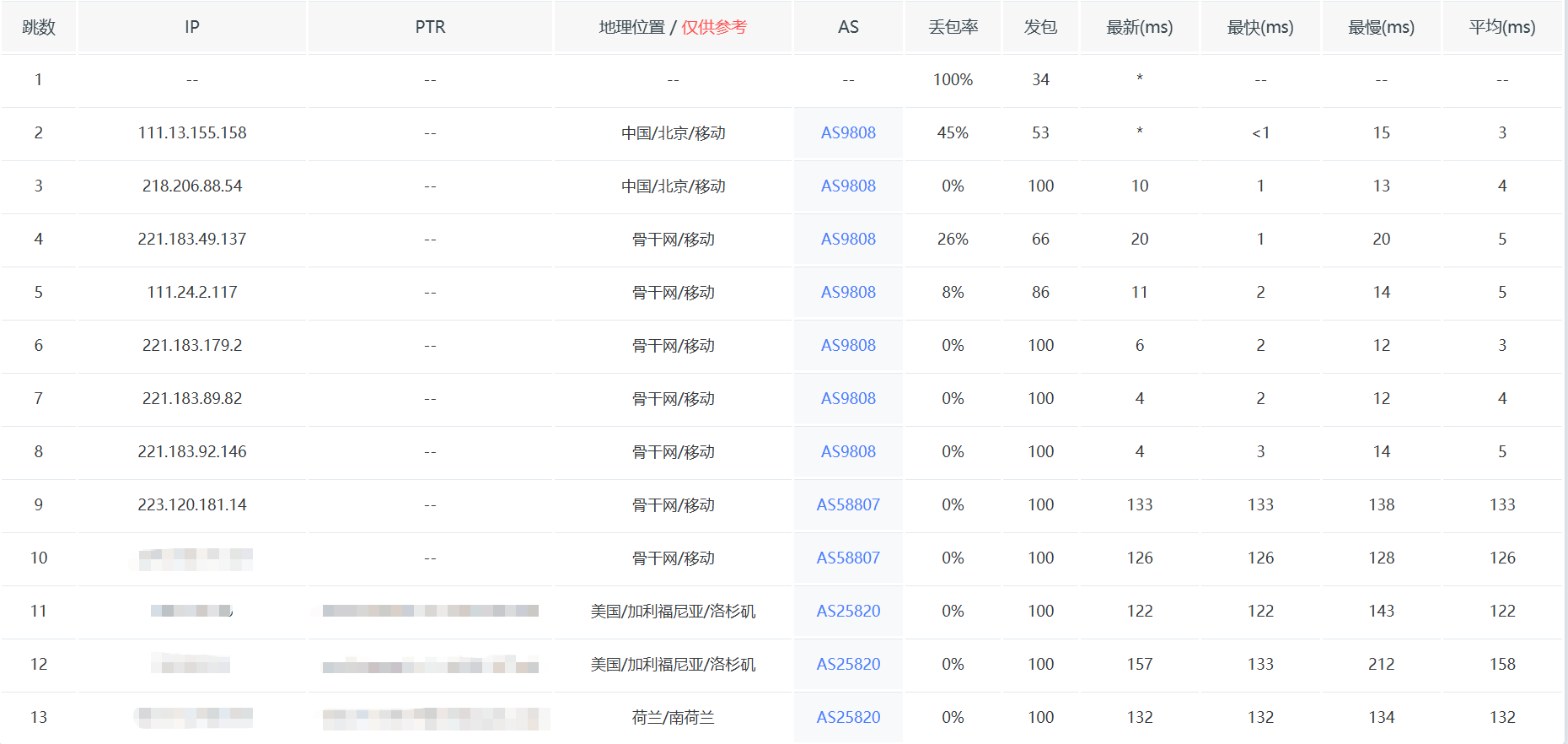Open the AS9808 link in hop 2 row

pyautogui.click(x=848, y=132)
